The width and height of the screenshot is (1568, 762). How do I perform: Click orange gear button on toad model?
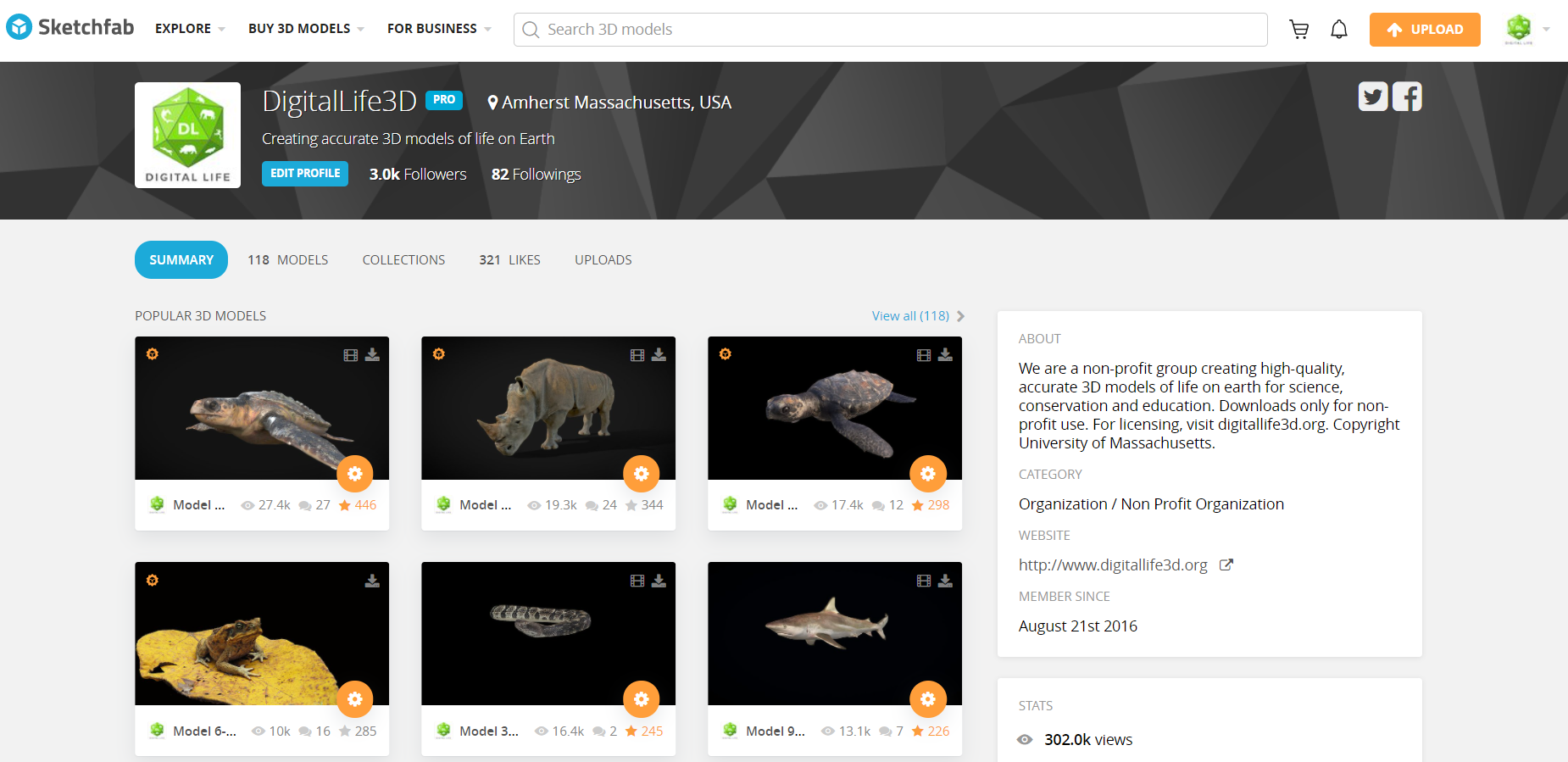(x=355, y=699)
